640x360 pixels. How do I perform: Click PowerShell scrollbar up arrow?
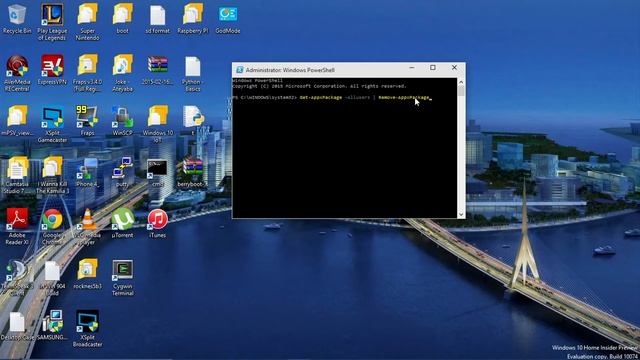pos(461,82)
